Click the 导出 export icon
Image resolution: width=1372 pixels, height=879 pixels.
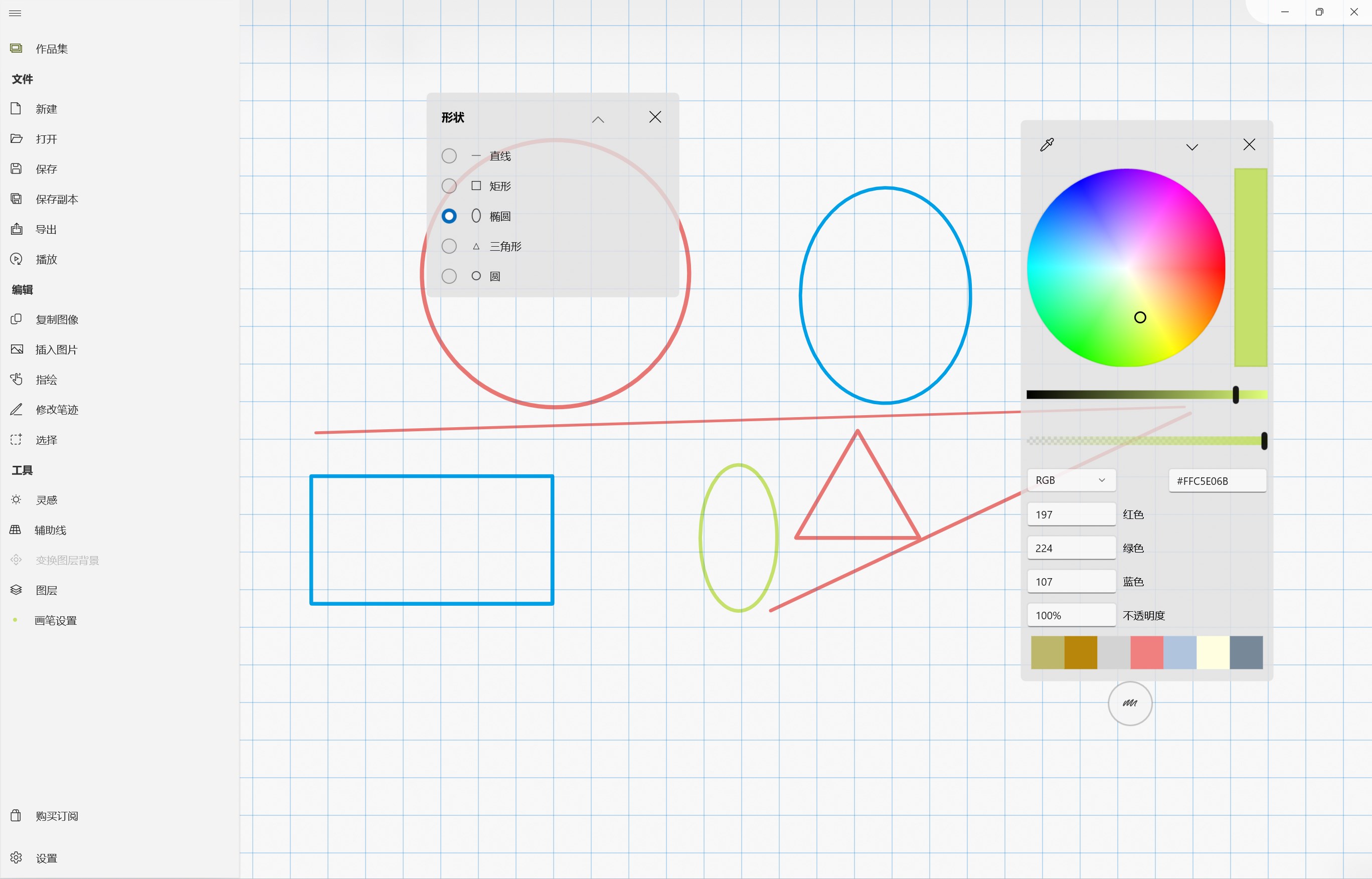click(x=16, y=229)
